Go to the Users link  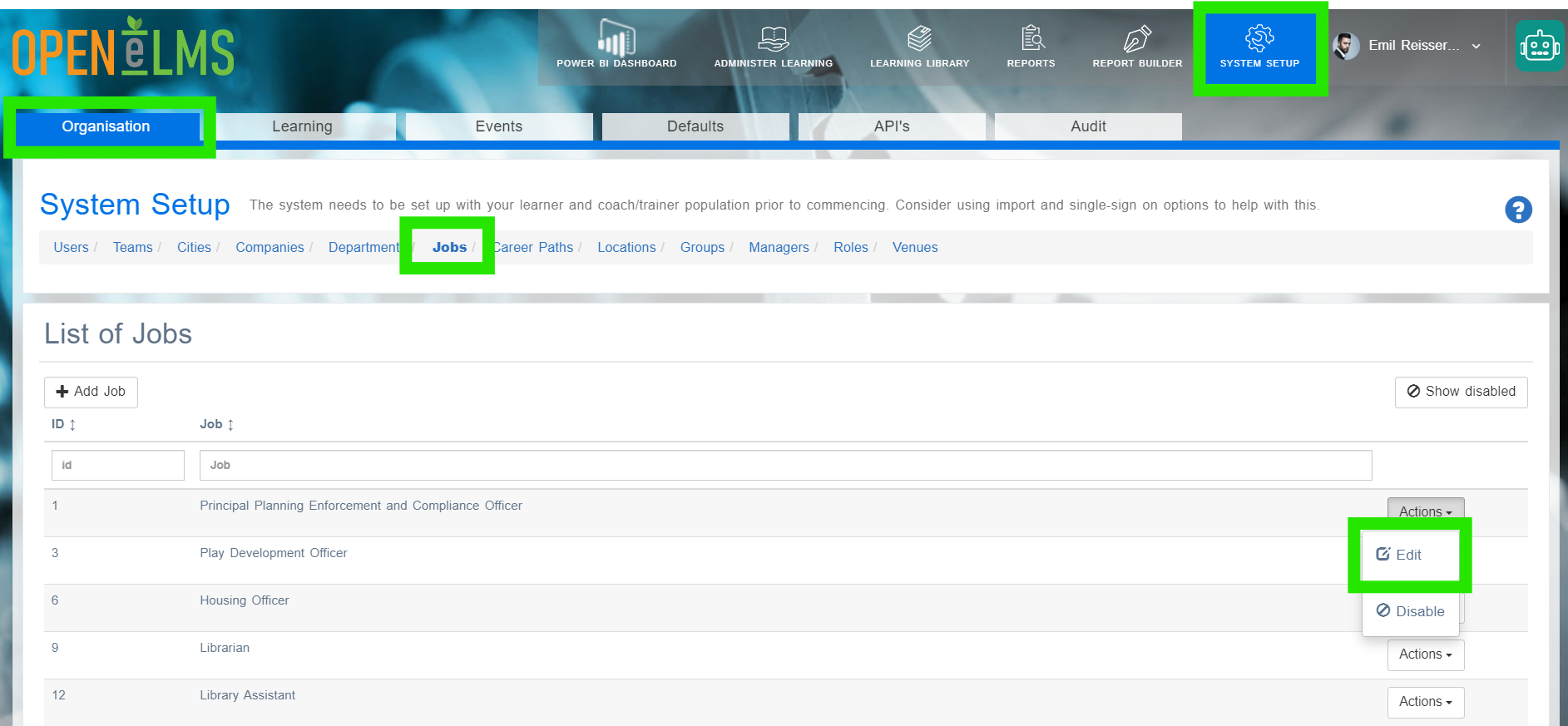point(71,247)
